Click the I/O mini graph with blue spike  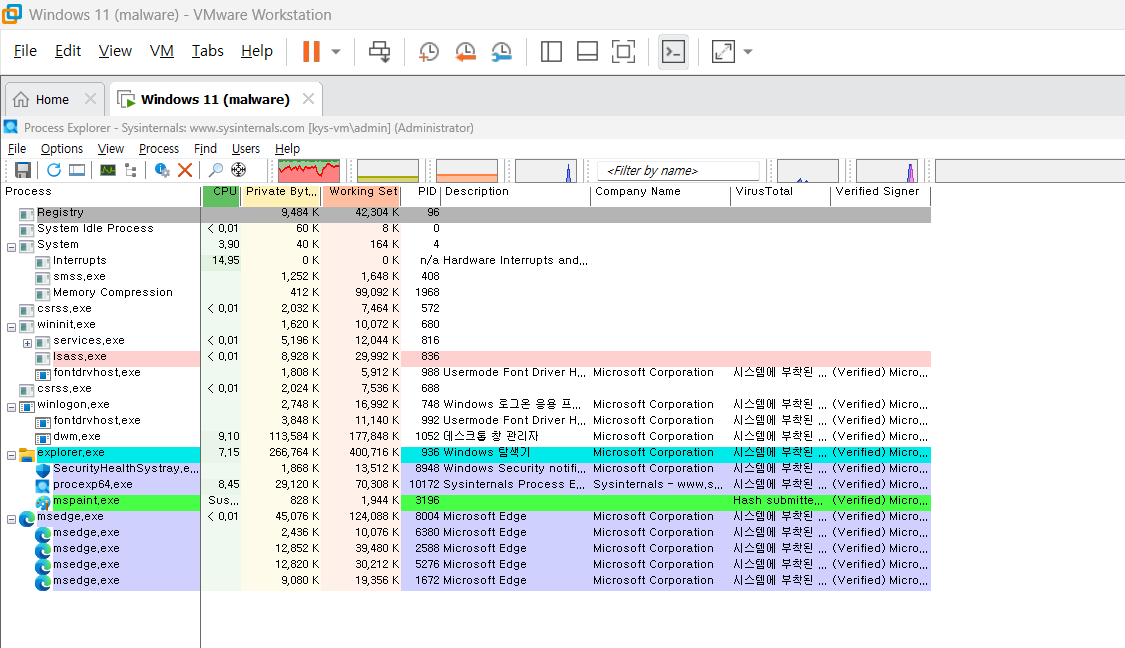pyautogui.click(x=546, y=171)
